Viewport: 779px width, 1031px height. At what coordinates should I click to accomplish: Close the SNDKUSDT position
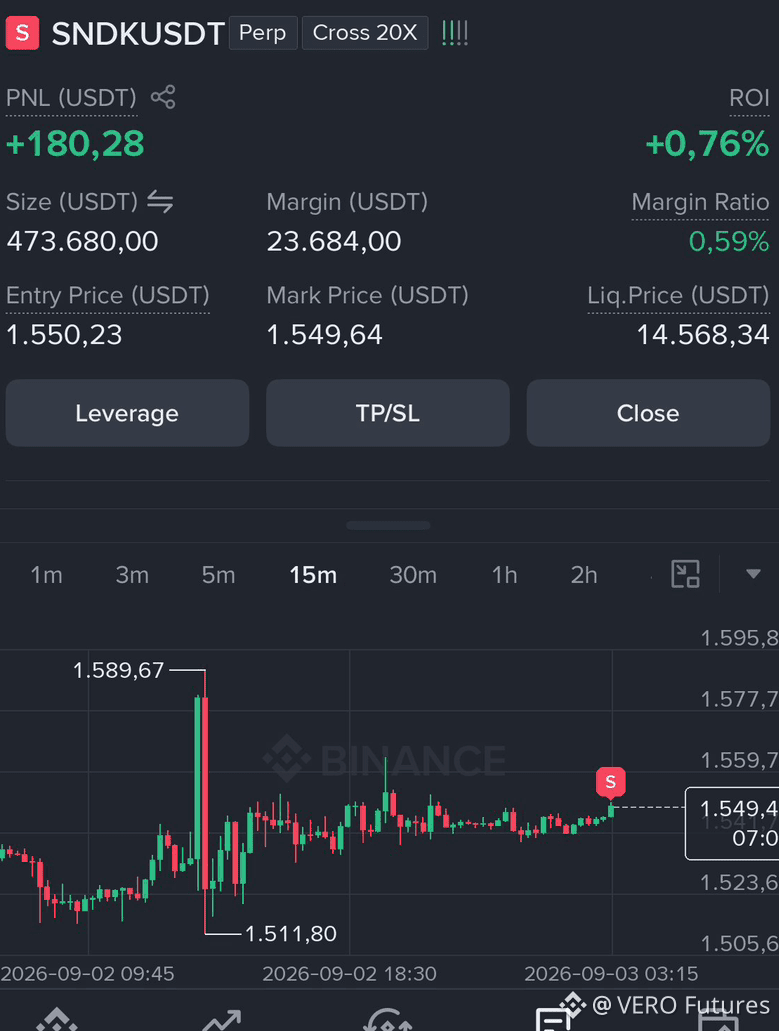click(x=648, y=413)
